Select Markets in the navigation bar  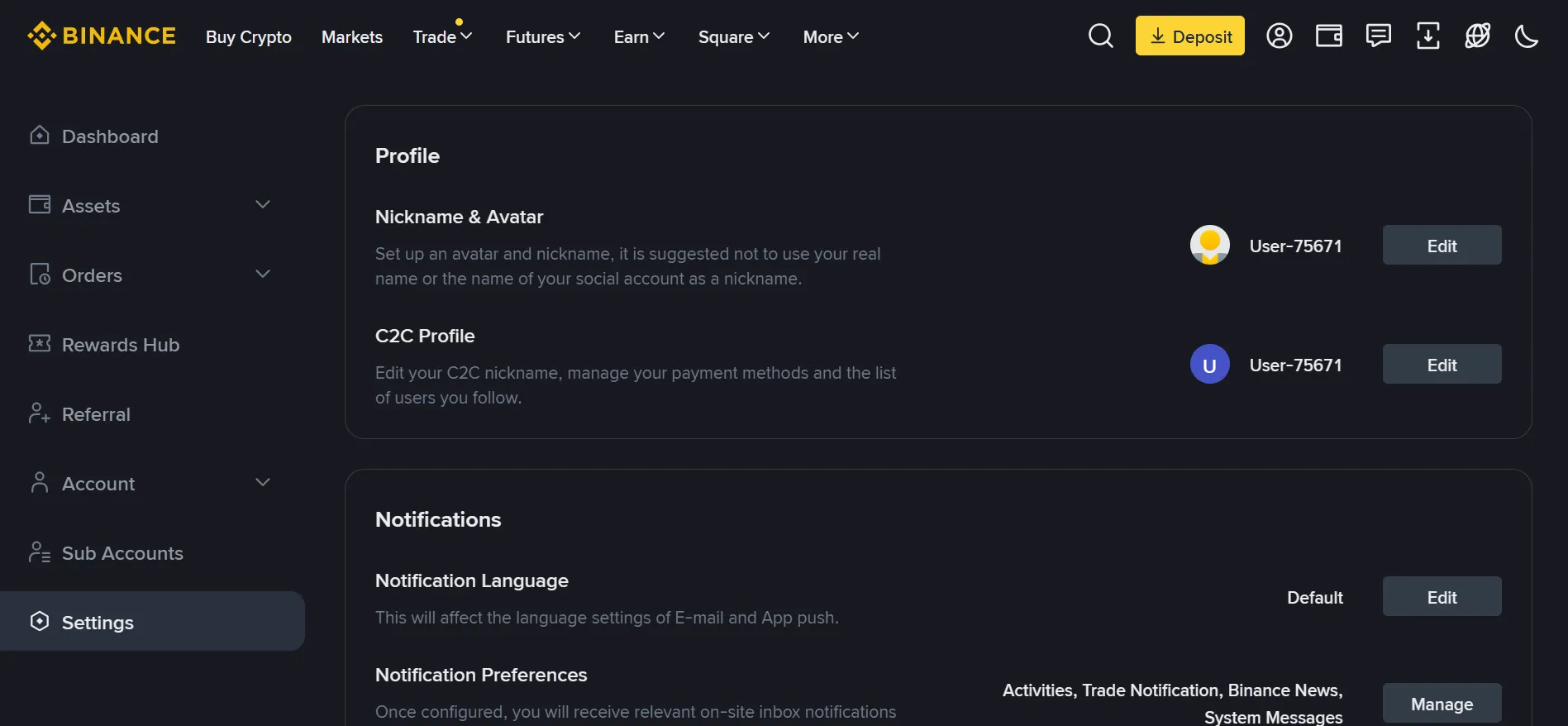tap(351, 36)
